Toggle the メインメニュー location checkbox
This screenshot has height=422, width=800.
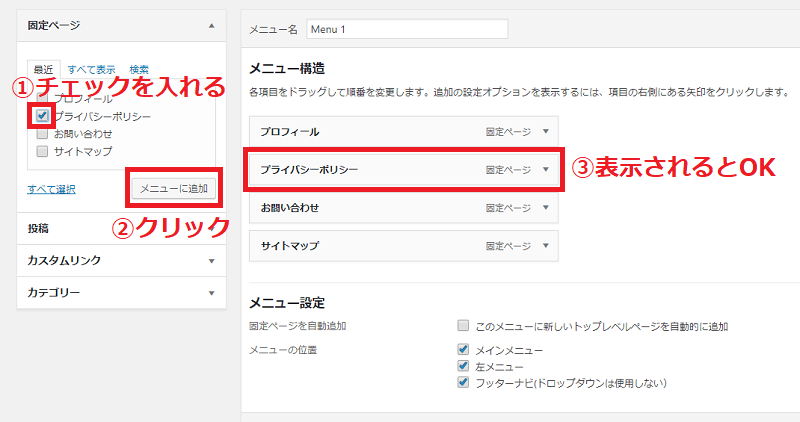click(x=463, y=350)
